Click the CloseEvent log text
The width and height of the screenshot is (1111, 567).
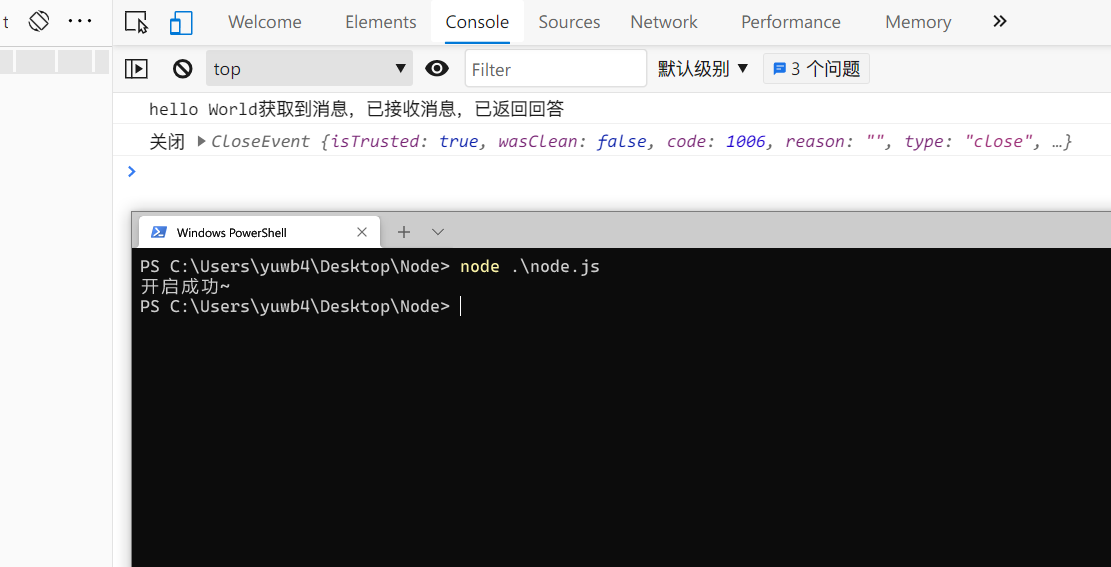(x=641, y=141)
